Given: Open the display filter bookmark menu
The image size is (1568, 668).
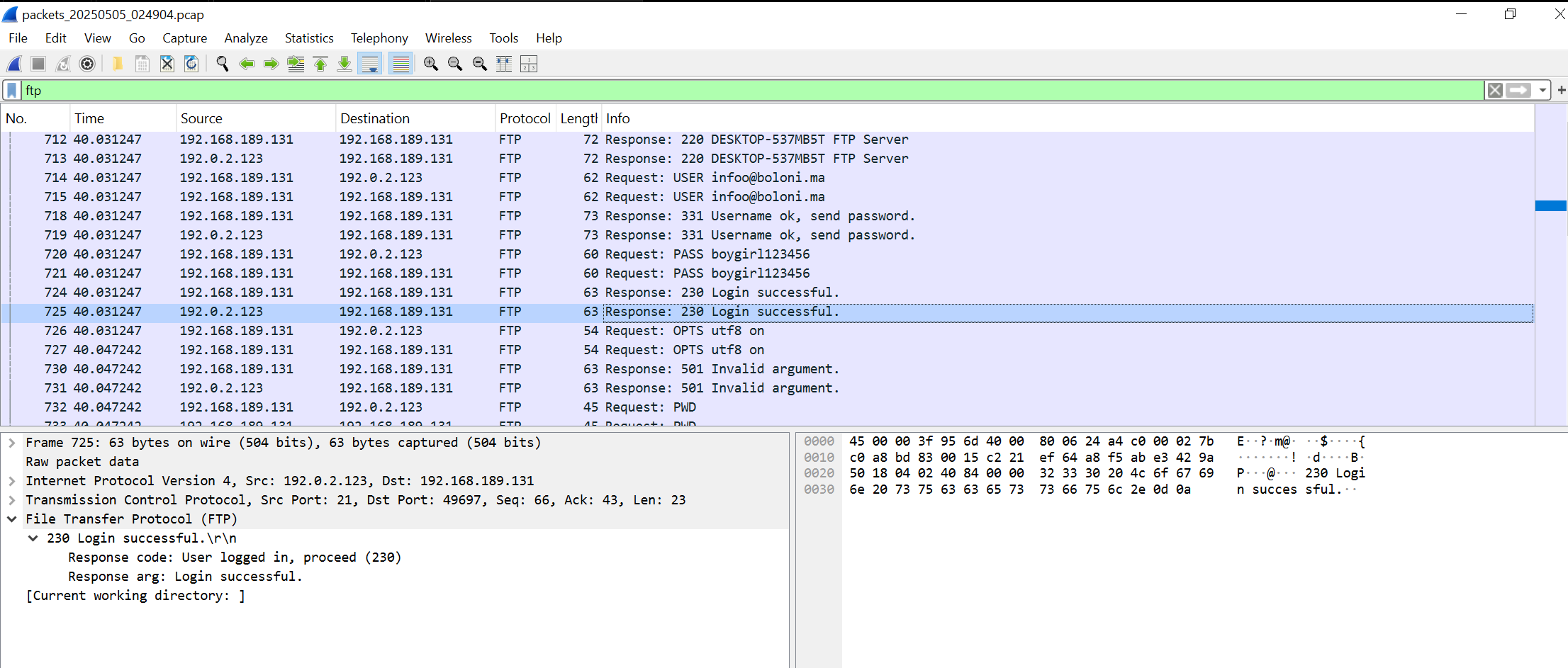Looking at the screenshot, I should point(12,90).
